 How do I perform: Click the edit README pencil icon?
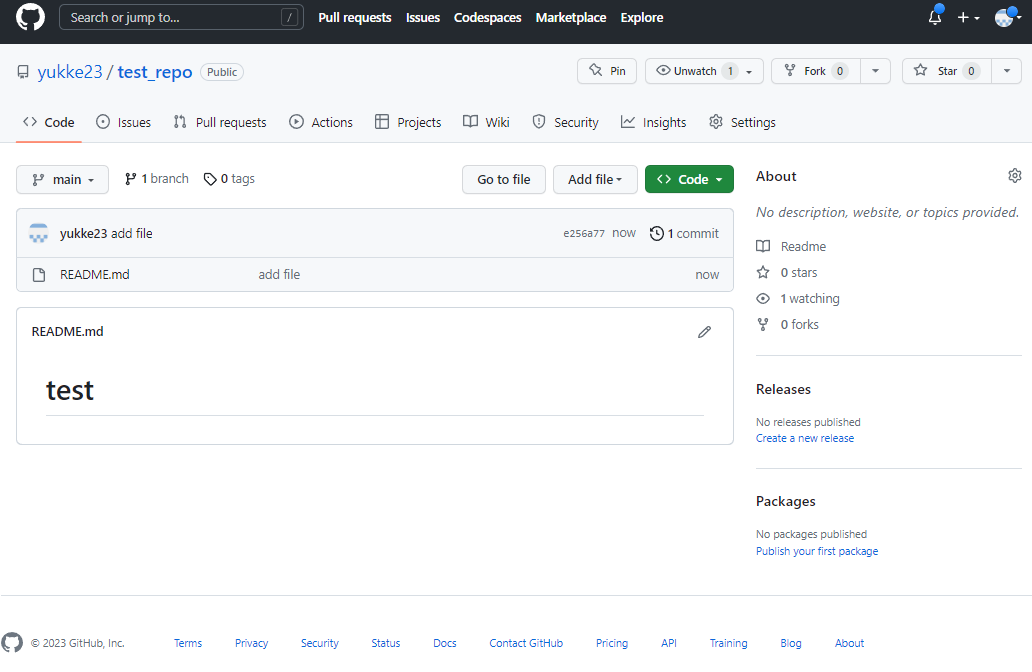pos(704,332)
